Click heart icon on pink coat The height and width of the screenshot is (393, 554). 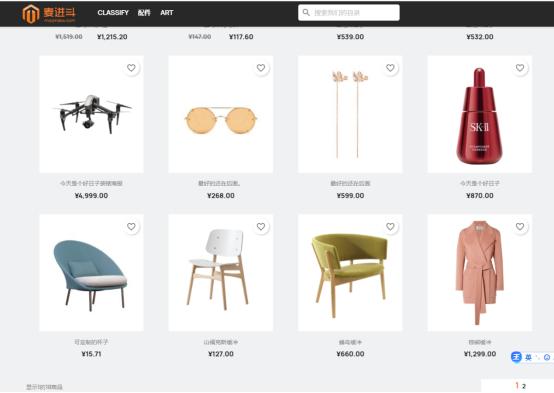point(520,226)
